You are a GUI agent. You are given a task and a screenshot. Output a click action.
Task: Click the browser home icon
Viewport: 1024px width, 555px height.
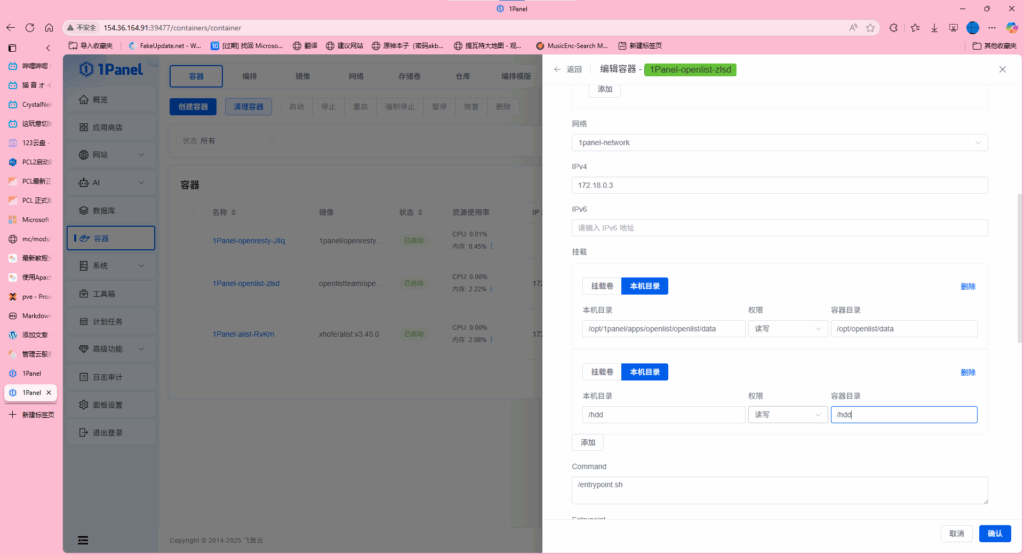point(49,27)
